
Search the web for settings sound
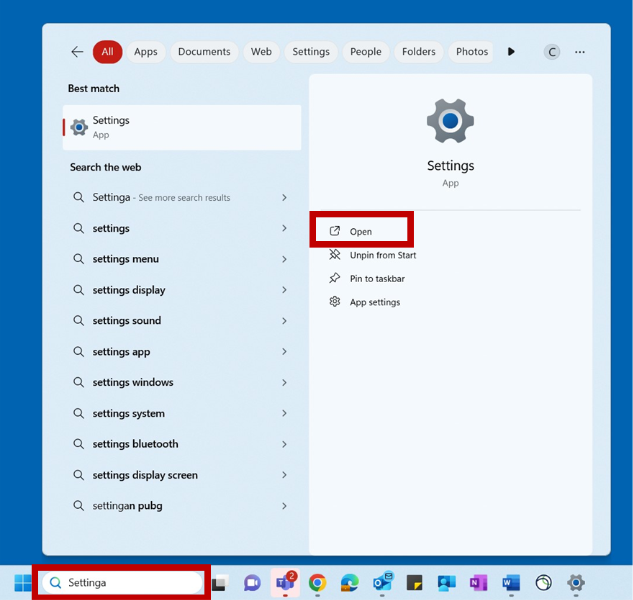(x=127, y=321)
